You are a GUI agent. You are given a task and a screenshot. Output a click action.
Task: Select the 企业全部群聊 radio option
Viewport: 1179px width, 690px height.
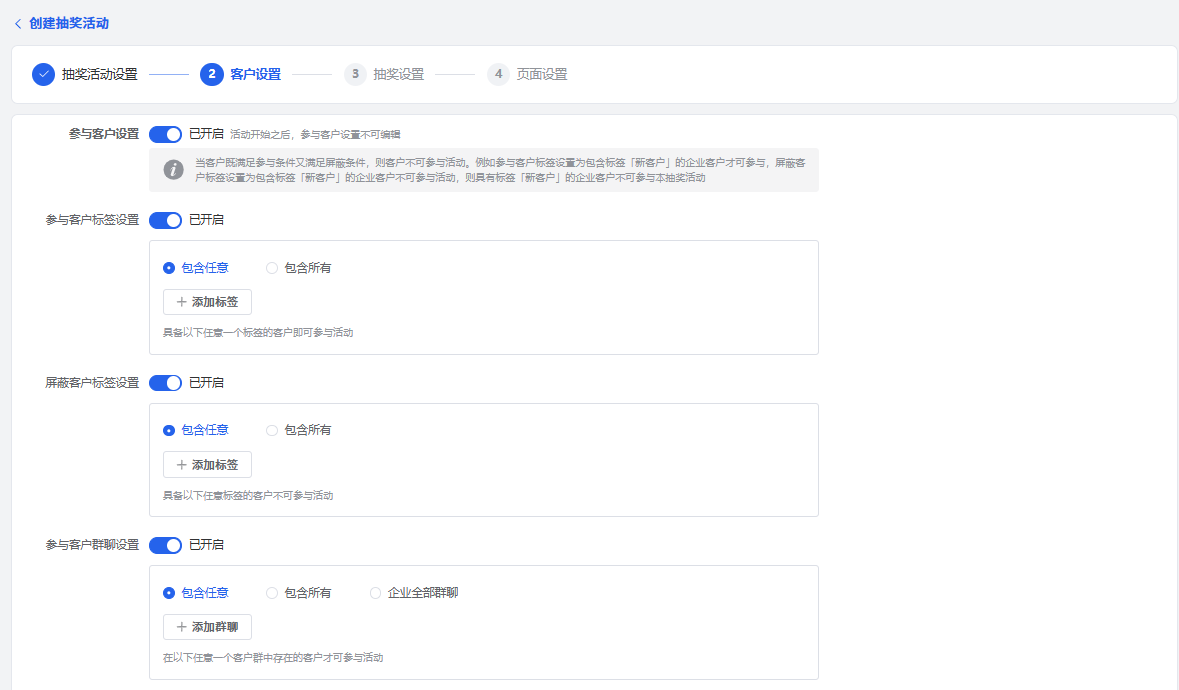pos(414,593)
